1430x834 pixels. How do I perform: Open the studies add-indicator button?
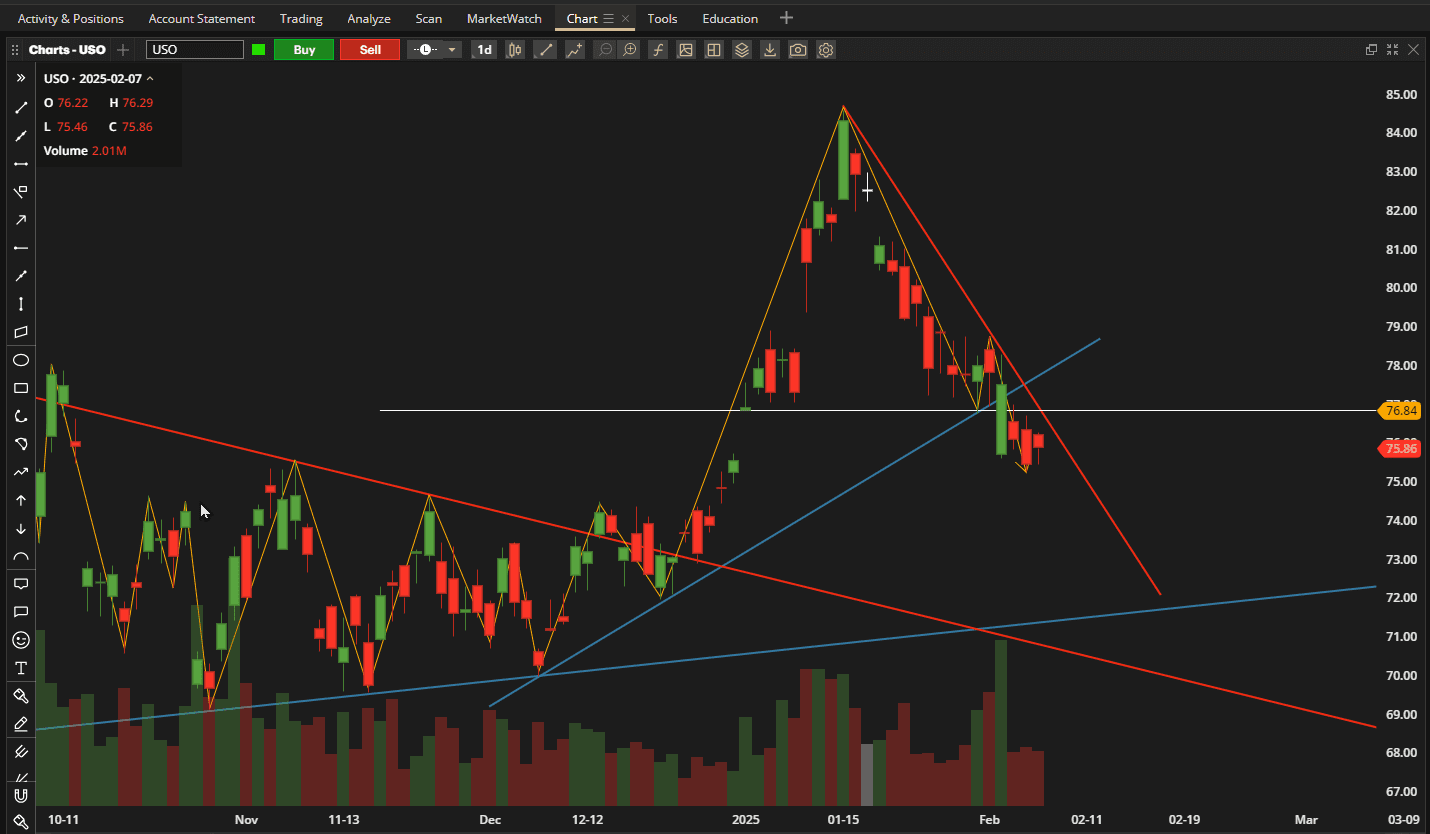pos(575,49)
